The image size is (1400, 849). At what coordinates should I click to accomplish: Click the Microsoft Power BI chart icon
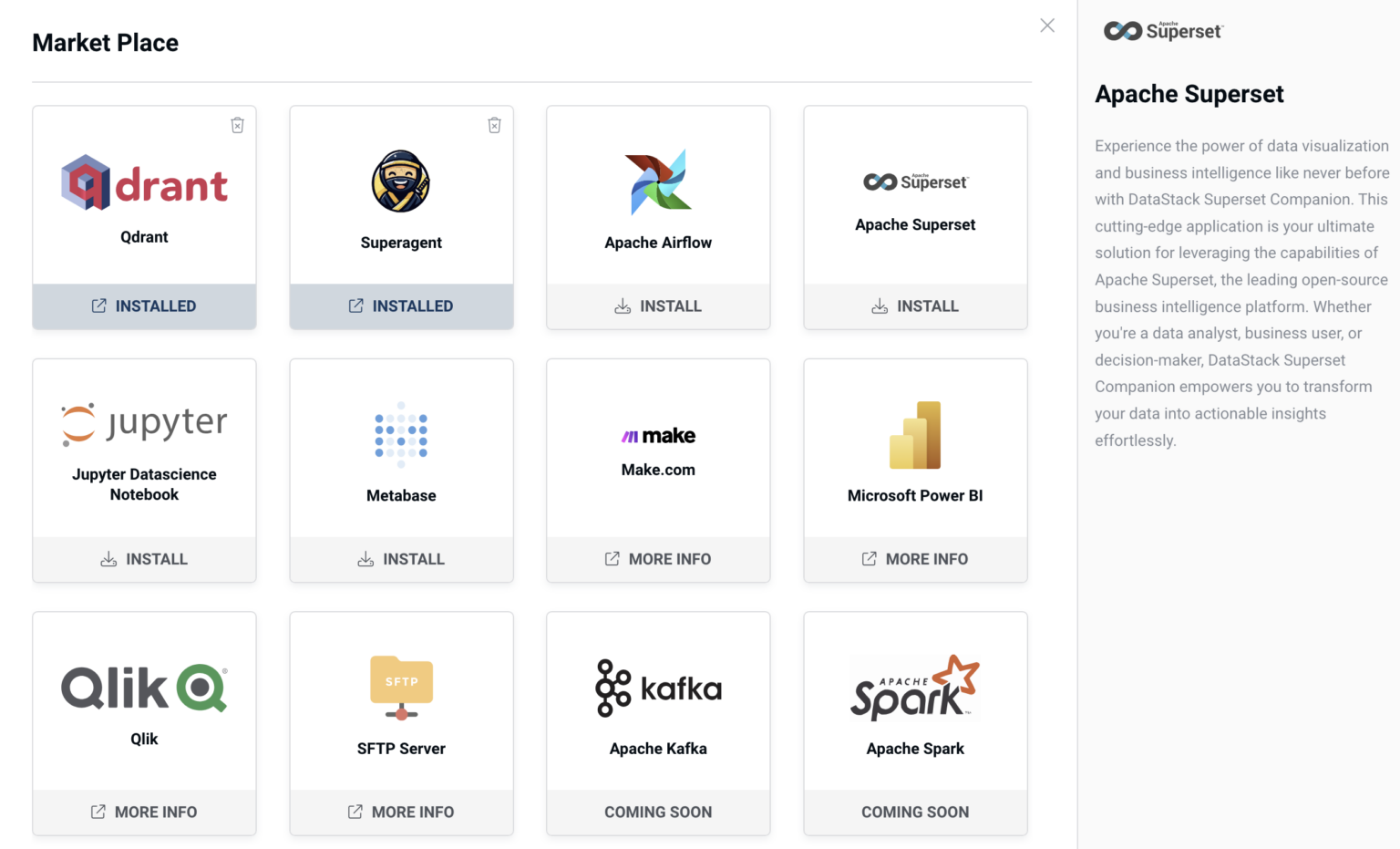click(x=915, y=435)
